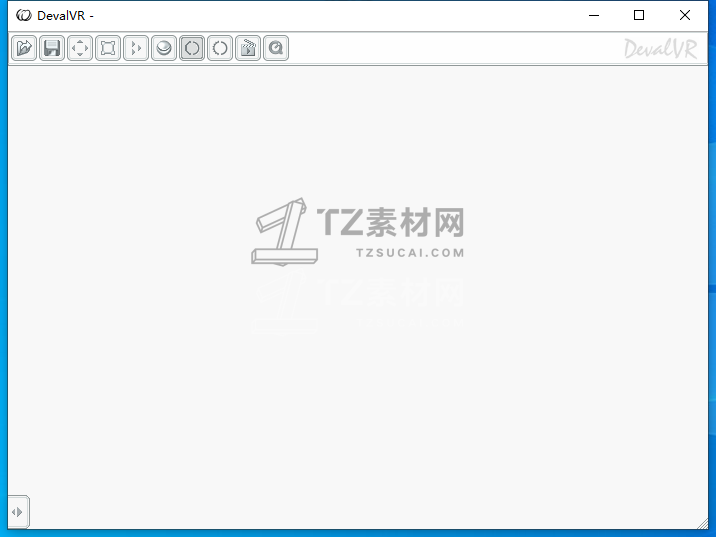This screenshot has height=537, width=716.
Task: Close the DevalVR window
Action: [x=684, y=16]
